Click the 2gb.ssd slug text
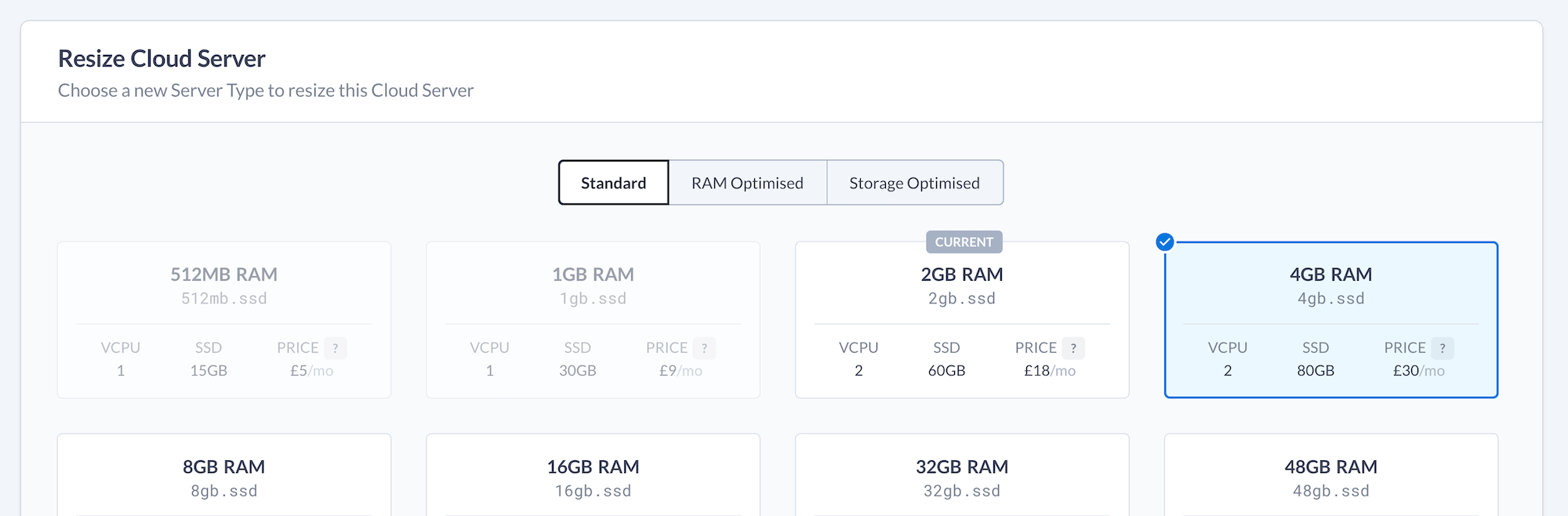Viewport: 1568px width, 516px height. point(962,299)
